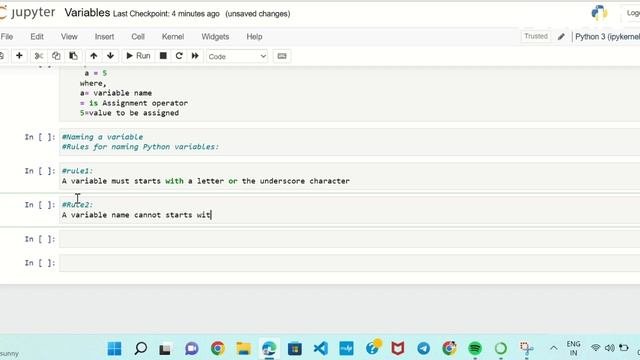Open taskbar Search magnifier

[140, 349]
